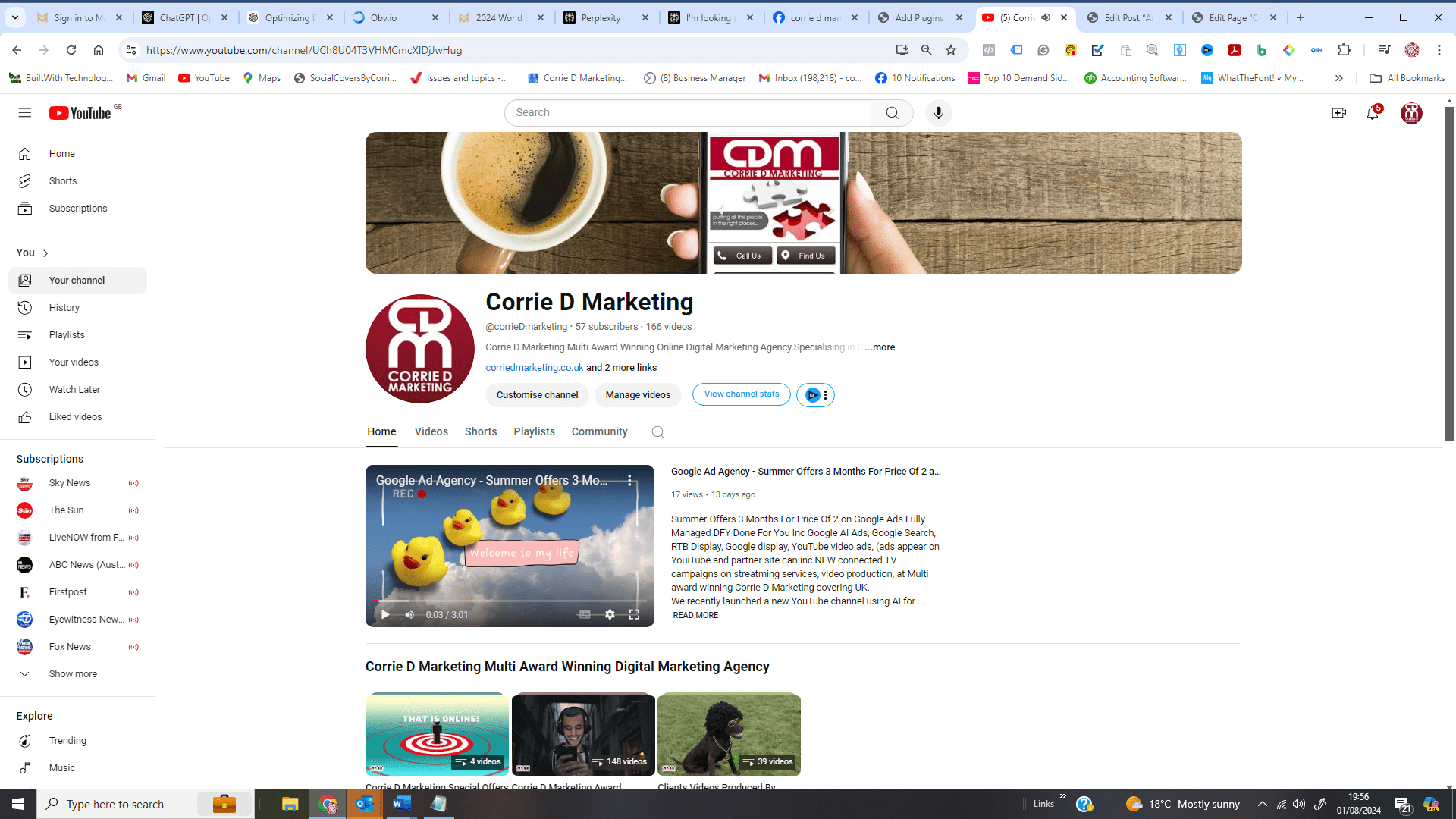Switch to the Community channel tab
This screenshot has width=1456, height=819.
[x=599, y=432]
